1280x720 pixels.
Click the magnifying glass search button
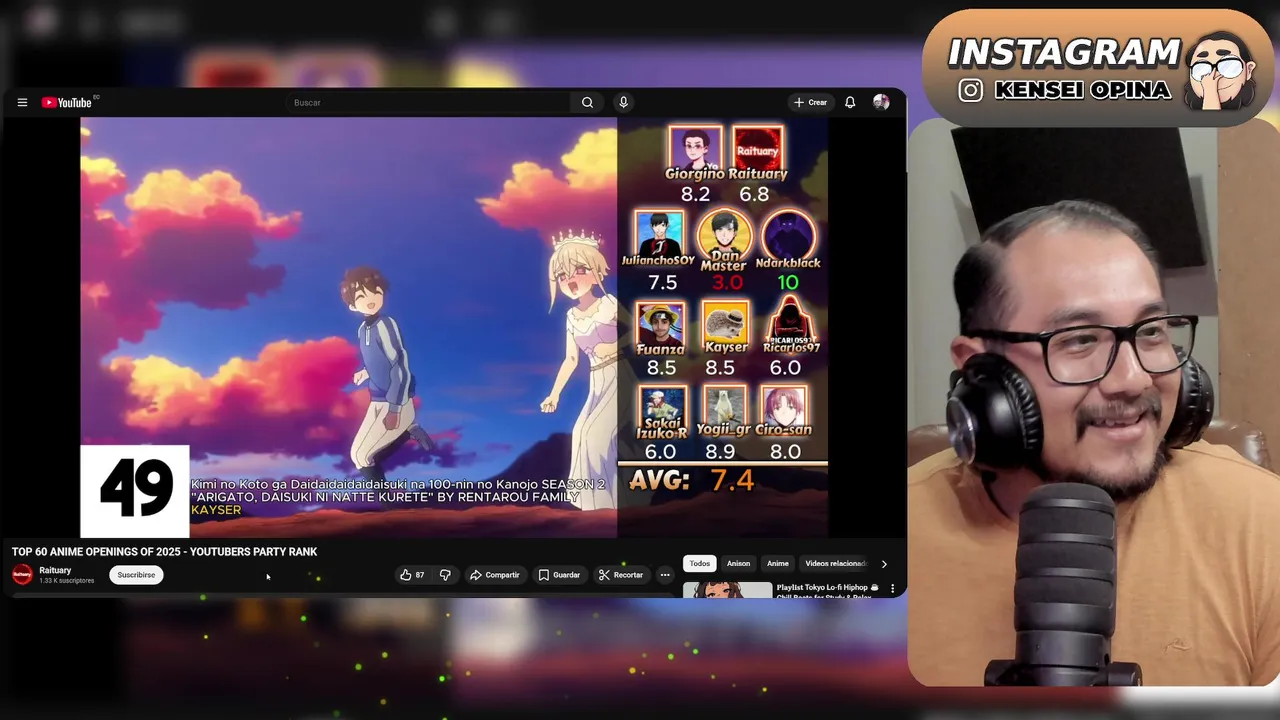(588, 103)
